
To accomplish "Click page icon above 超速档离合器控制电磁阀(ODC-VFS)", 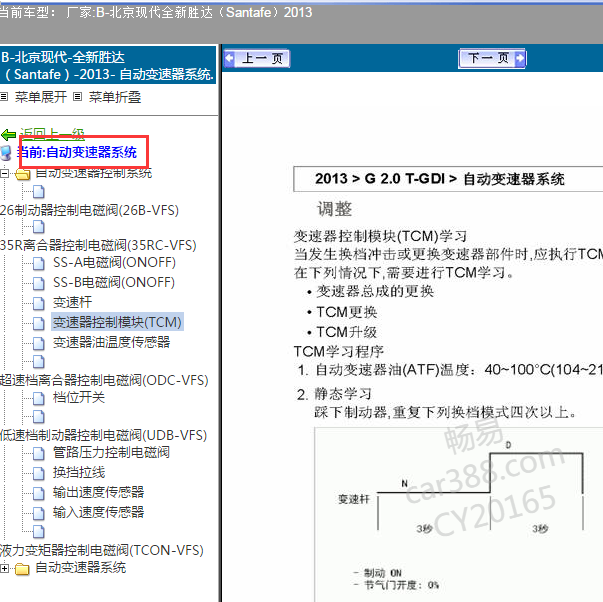I will coord(38,362).
